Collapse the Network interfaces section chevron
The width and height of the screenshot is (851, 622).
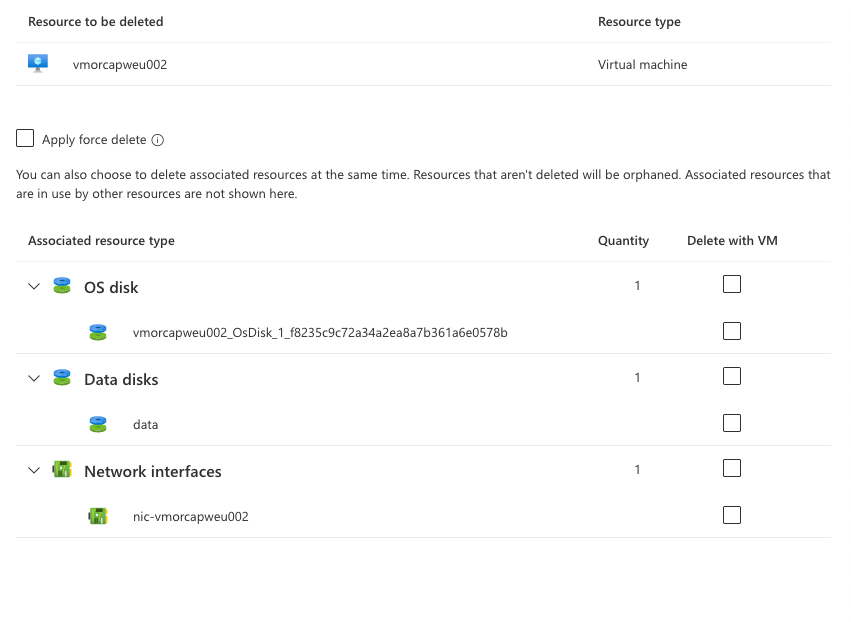click(x=34, y=471)
